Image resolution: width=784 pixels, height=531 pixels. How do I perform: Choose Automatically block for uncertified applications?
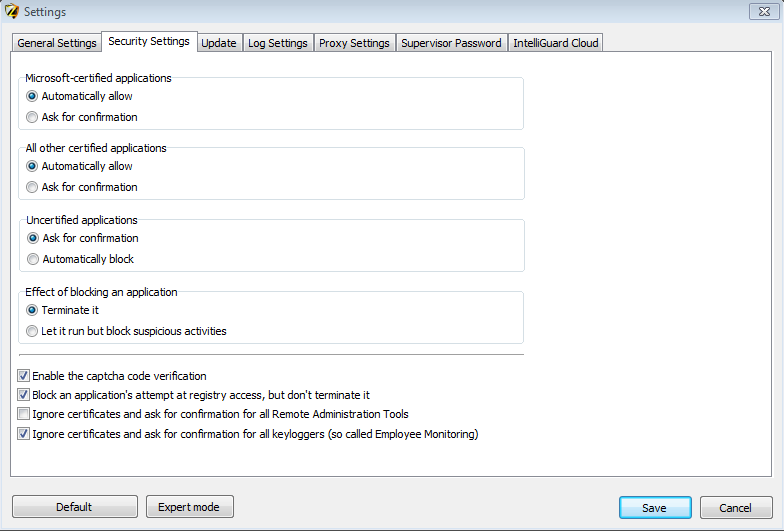(33, 259)
